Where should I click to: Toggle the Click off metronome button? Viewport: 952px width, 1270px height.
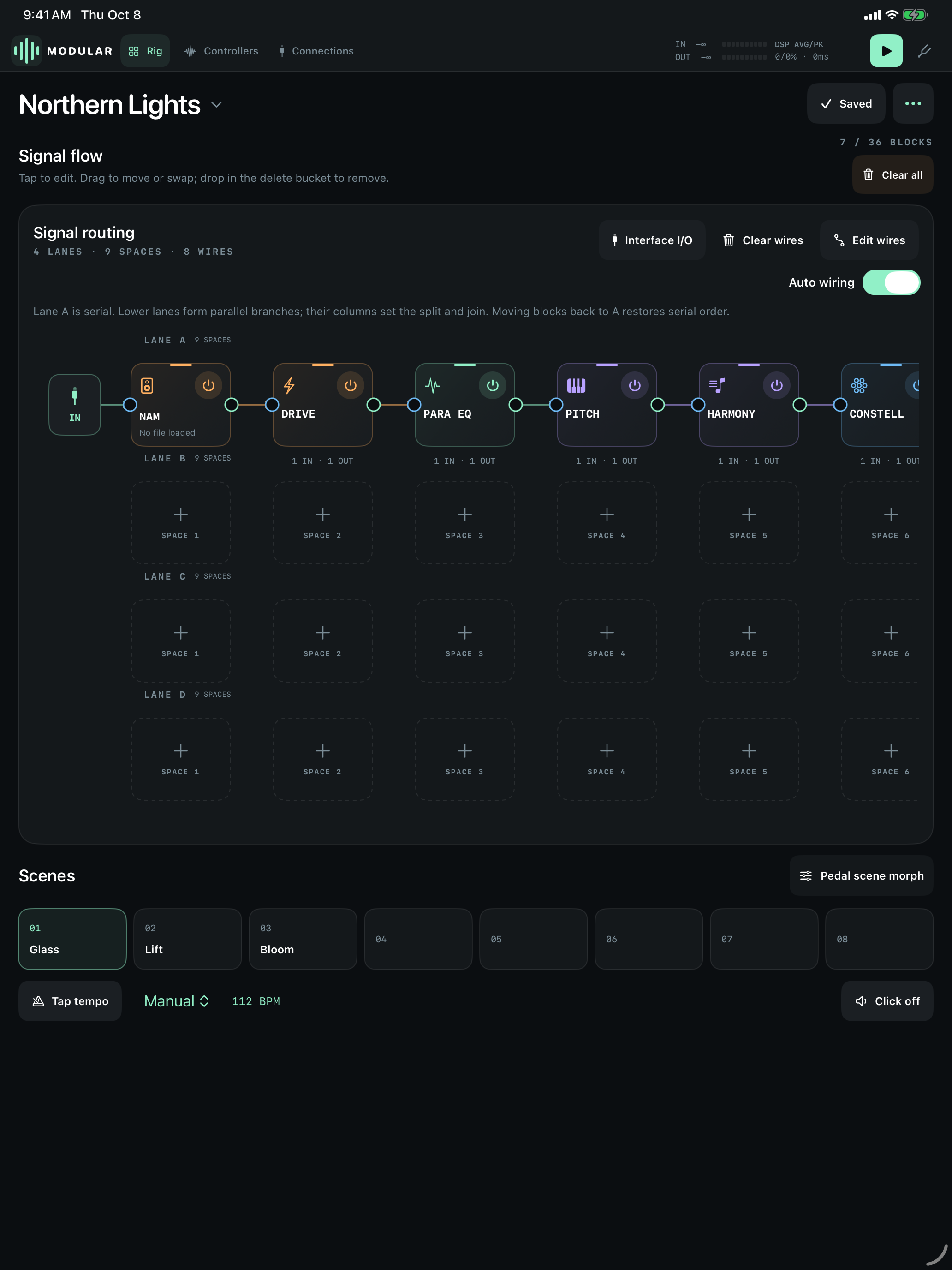887,1001
